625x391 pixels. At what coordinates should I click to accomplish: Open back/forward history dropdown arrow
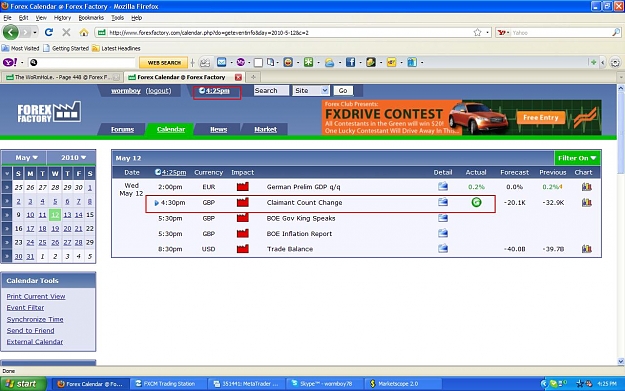(x=35, y=32)
